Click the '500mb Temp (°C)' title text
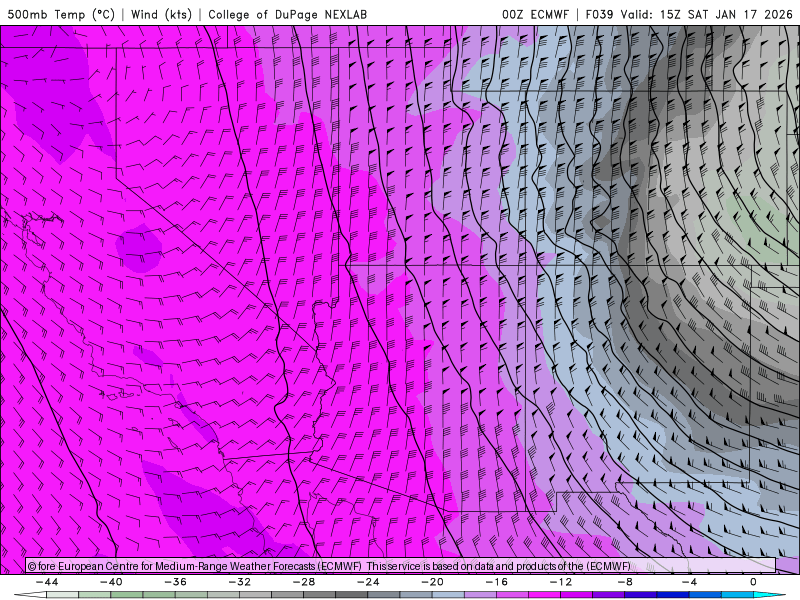Screen dimensions: 800x600 coord(61,14)
